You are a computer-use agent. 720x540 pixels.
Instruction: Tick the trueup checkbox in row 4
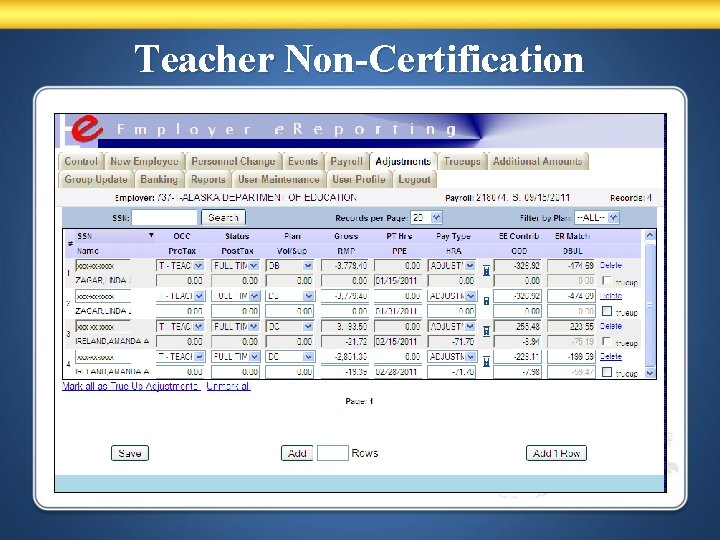pyautogui.click(x=607, y=371)
